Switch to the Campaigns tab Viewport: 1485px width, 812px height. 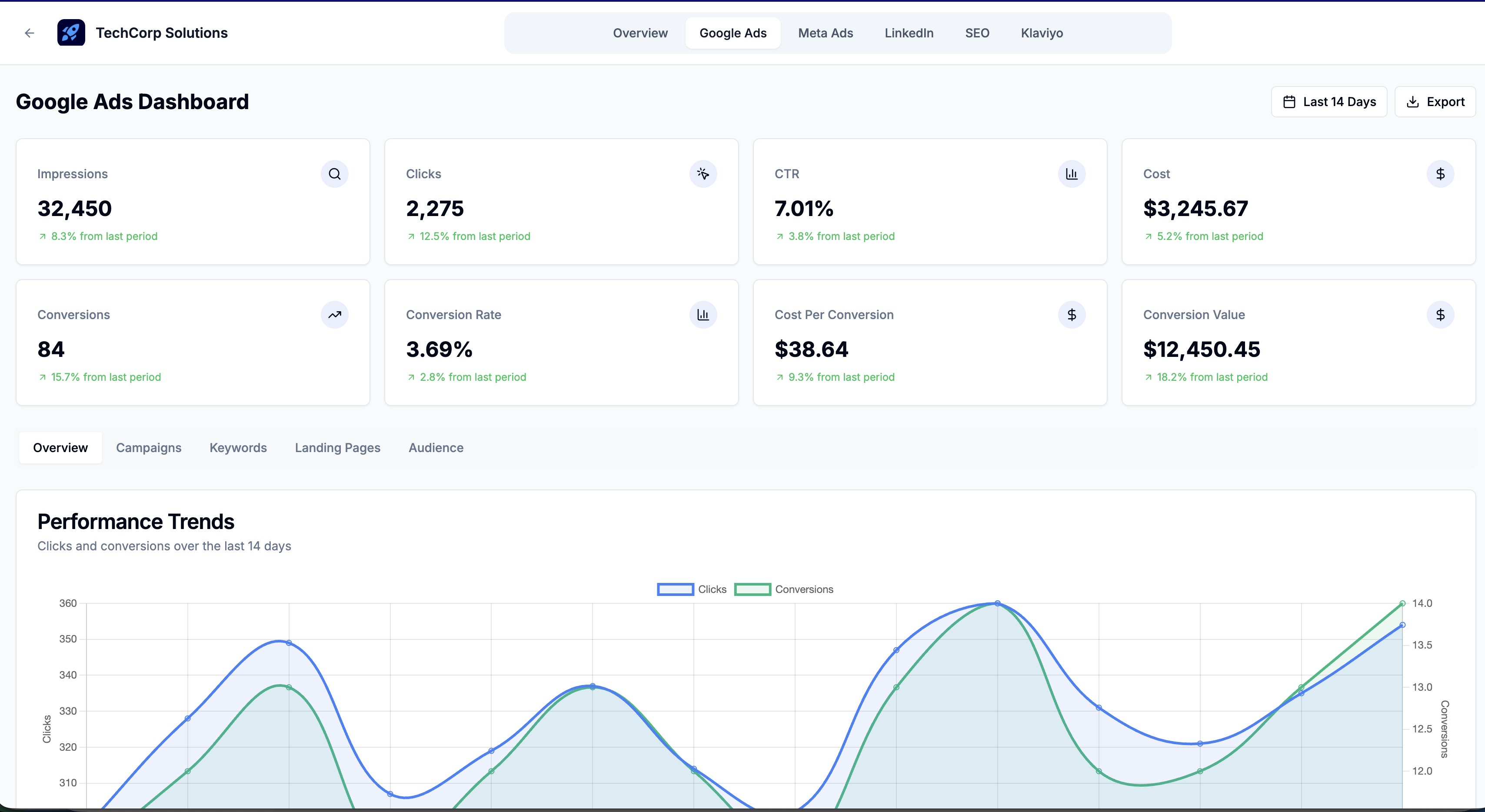coord(149,448)
